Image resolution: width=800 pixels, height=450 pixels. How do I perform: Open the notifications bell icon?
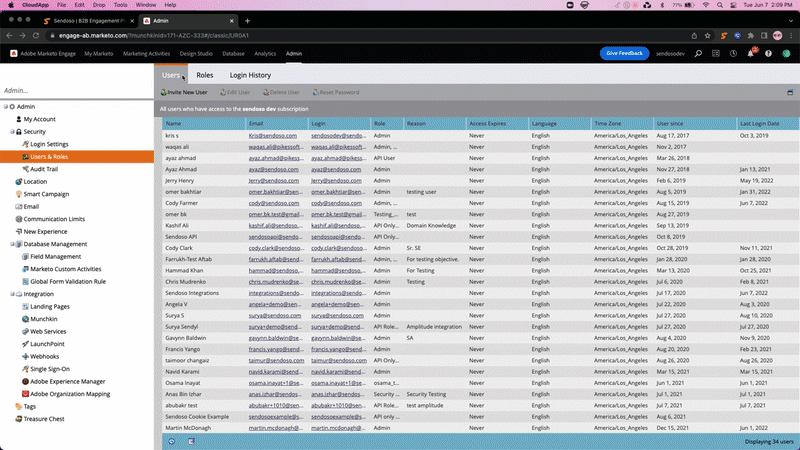coord(751,54)
